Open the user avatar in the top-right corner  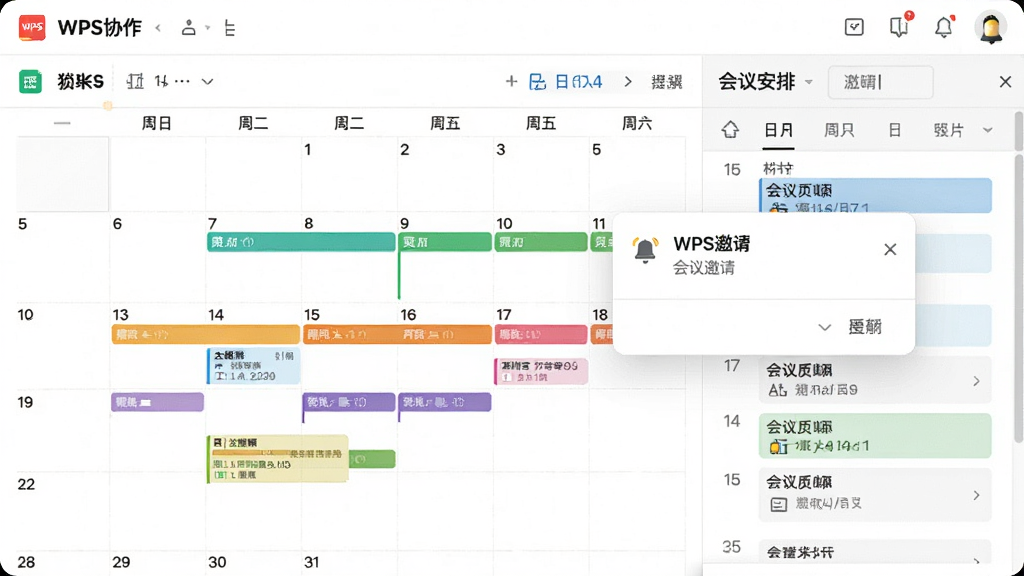click(x=991, y=27)
